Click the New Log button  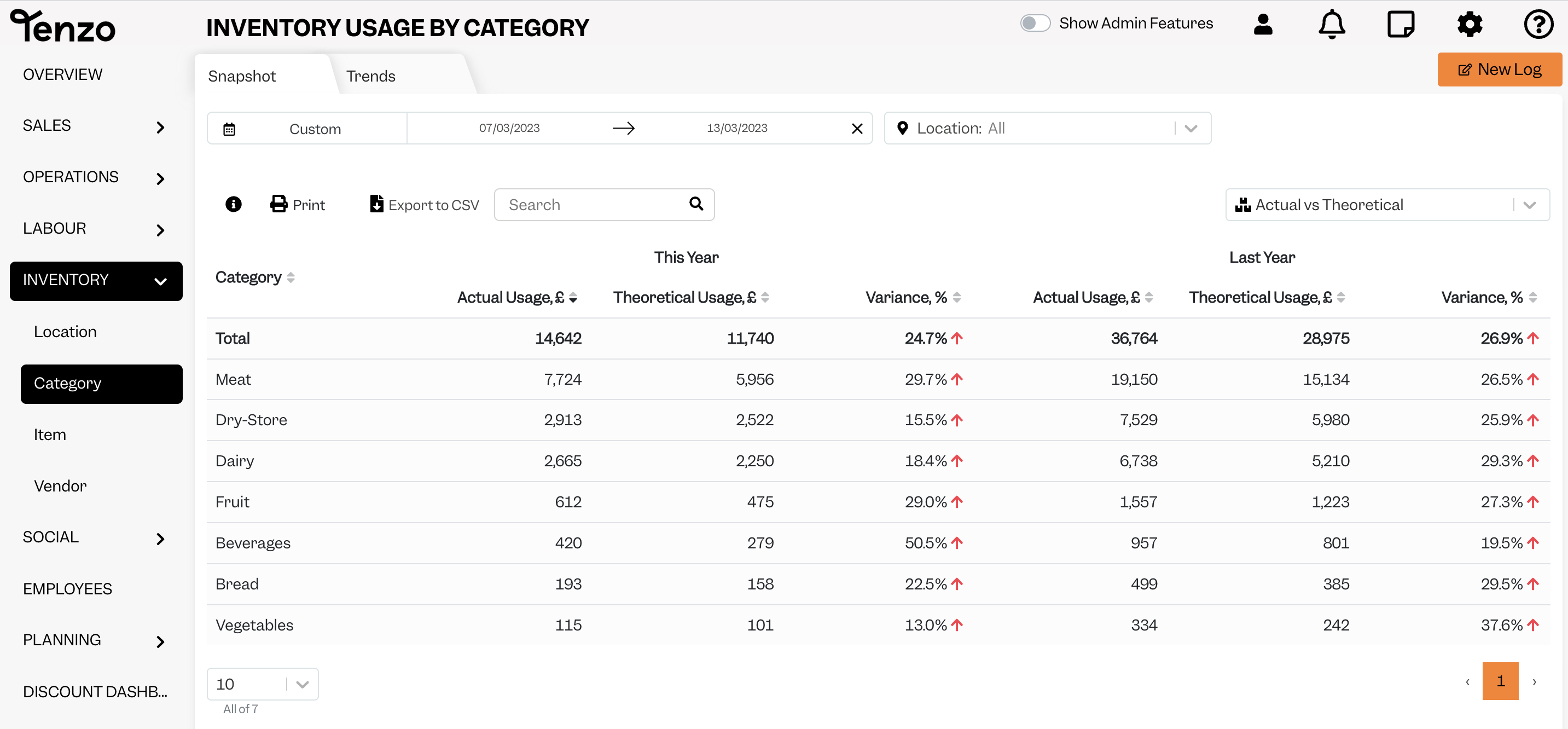pyautogui.click(x=1499, y=70)
